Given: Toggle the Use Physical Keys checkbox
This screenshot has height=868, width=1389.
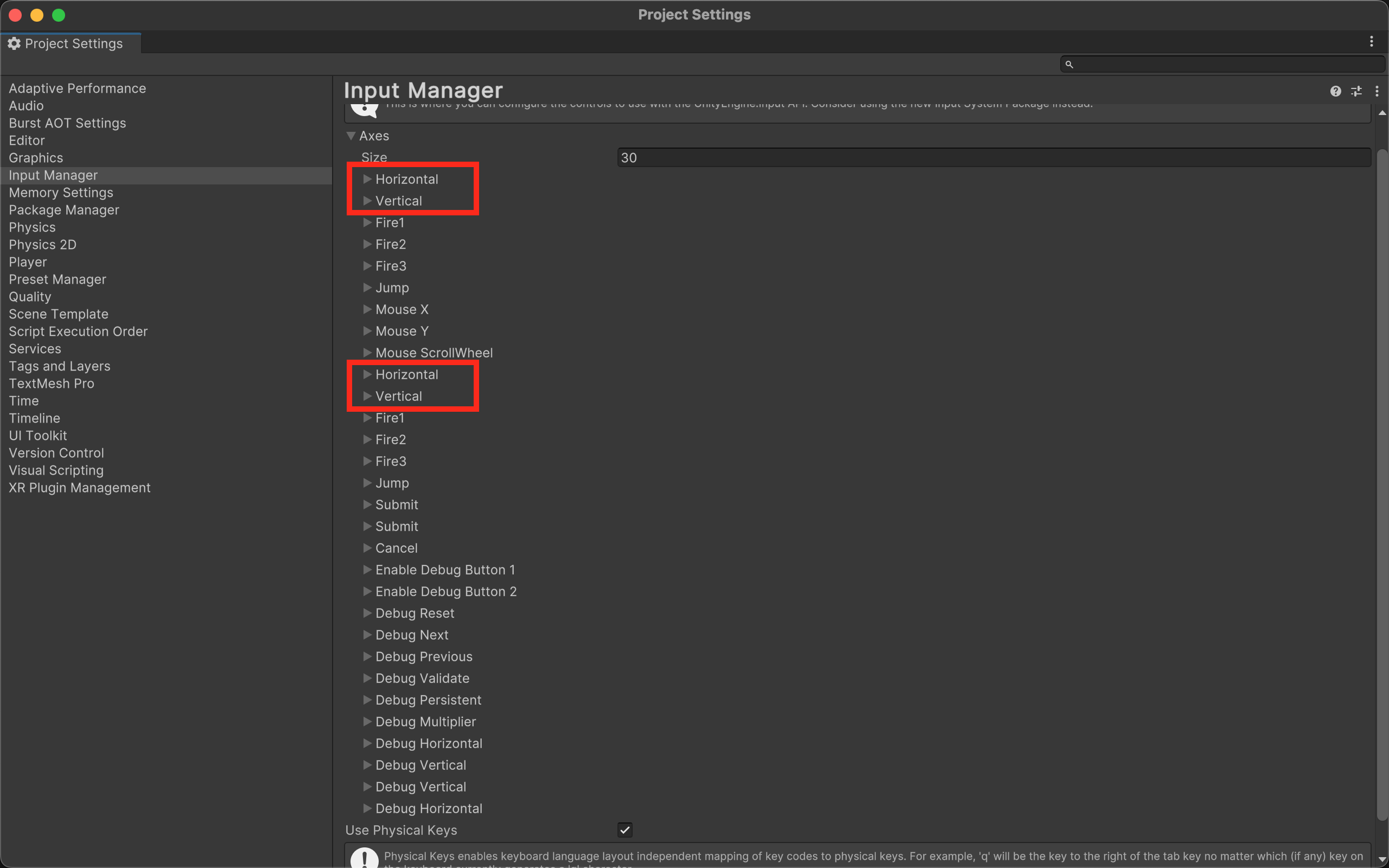Looking at the screenshot, I should [625, 829].
